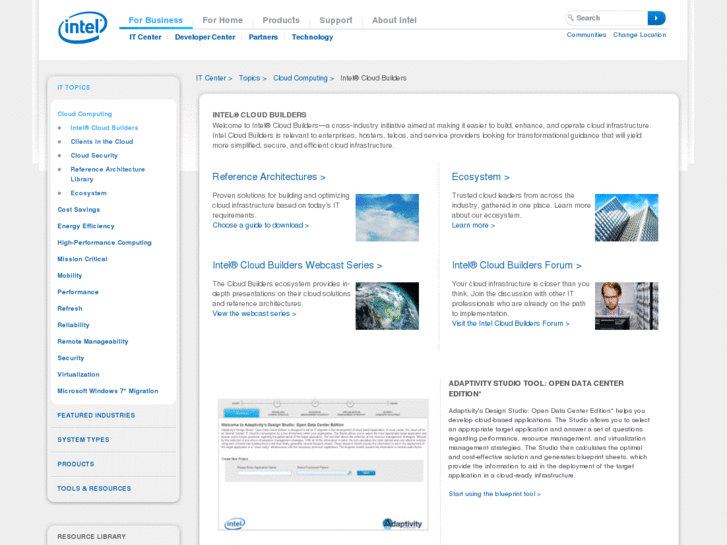Open the About Intel tab

tap(394, 20)
